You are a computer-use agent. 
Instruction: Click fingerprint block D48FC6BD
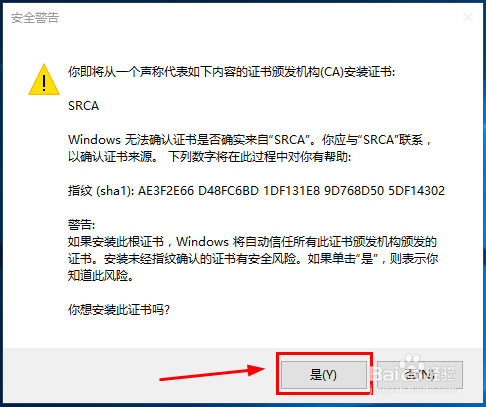pos(228,191)
